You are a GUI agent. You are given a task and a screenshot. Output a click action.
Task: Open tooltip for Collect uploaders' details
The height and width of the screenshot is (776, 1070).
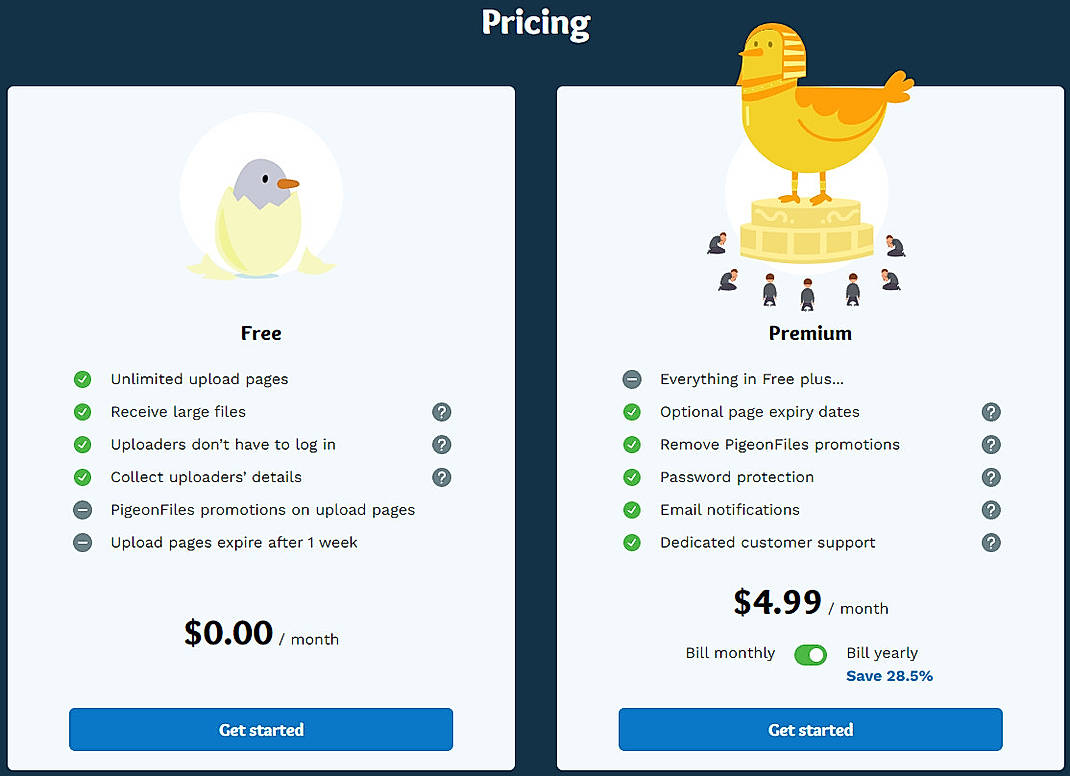coord(441,477)
